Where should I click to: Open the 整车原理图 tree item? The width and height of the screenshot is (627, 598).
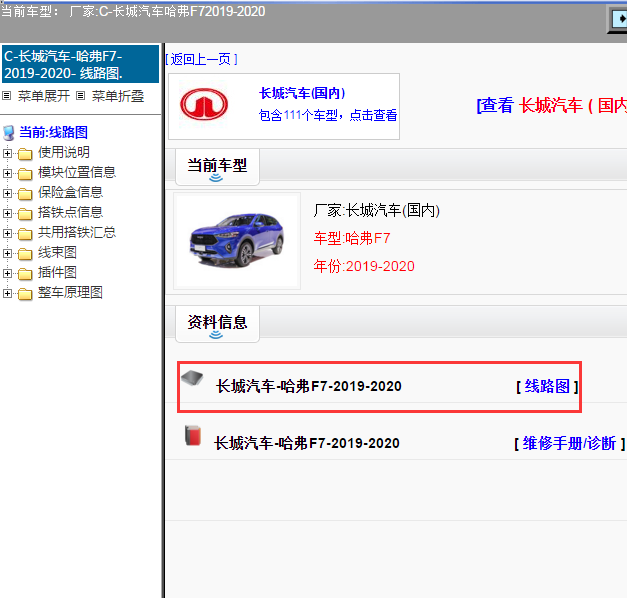(70, 292)
